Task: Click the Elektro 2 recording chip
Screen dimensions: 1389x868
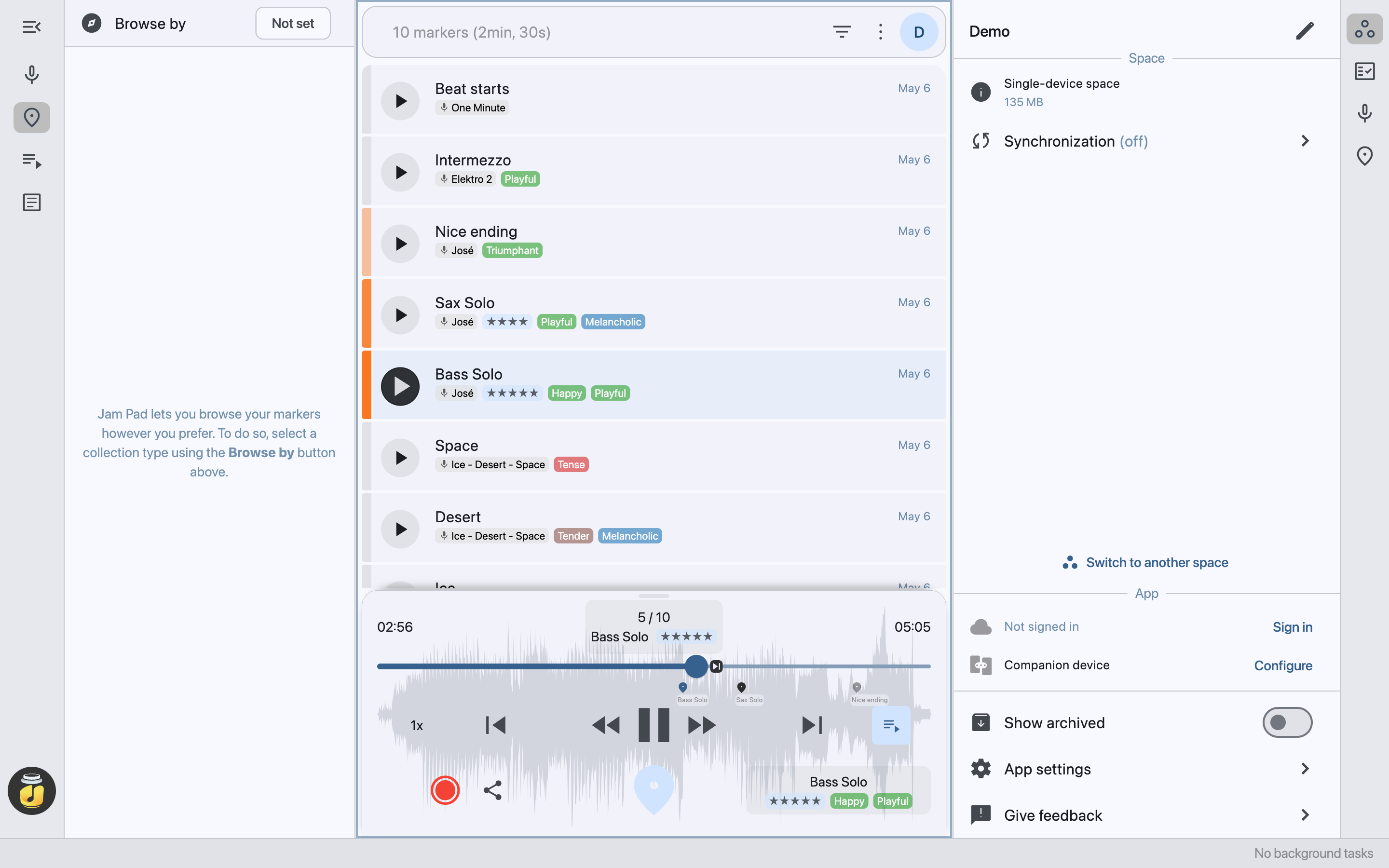Action: (x=465, y=179)
